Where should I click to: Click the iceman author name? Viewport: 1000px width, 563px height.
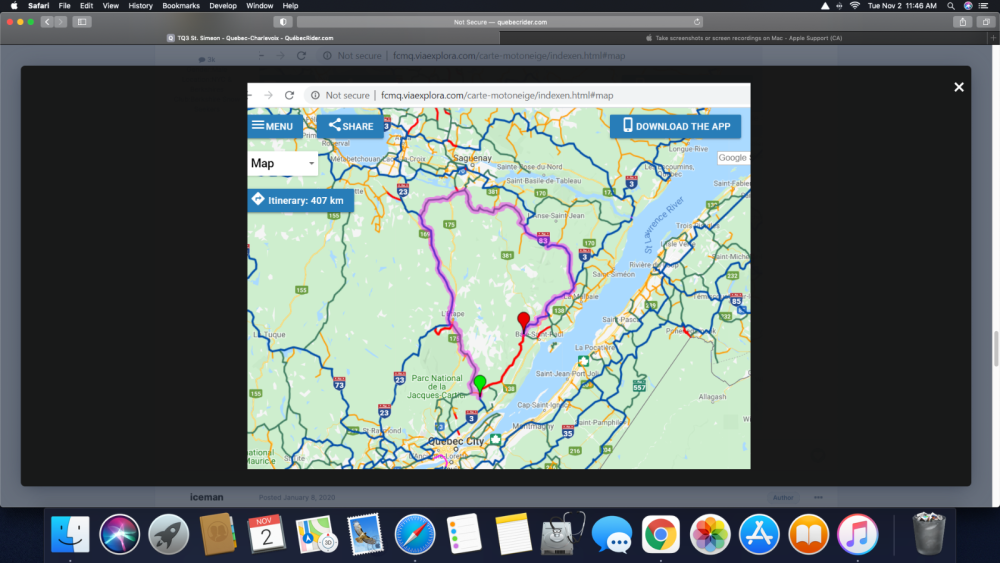coord(207,497)
